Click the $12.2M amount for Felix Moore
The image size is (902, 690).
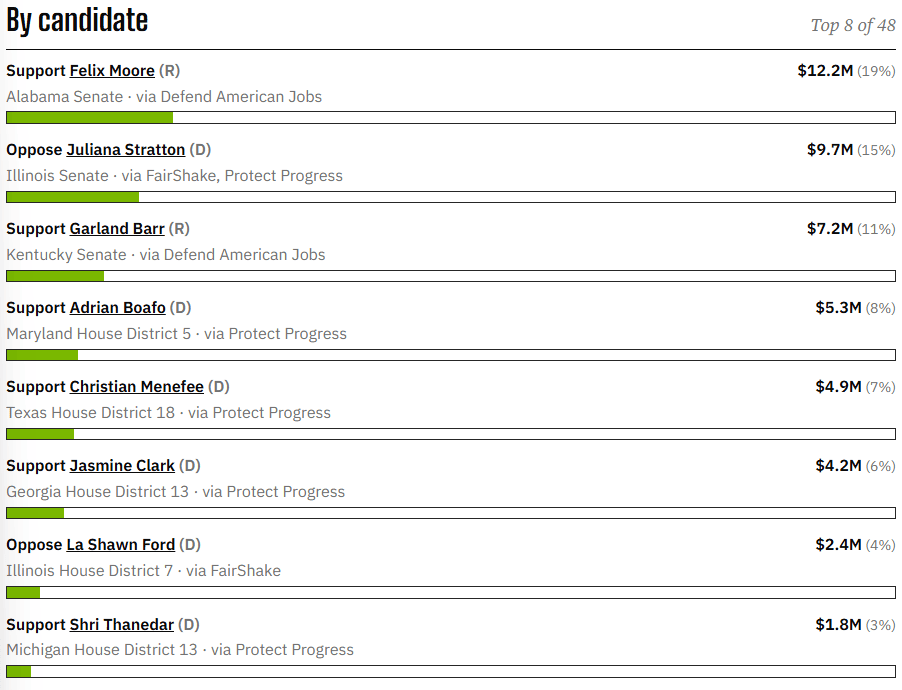[x=825, y=71]
